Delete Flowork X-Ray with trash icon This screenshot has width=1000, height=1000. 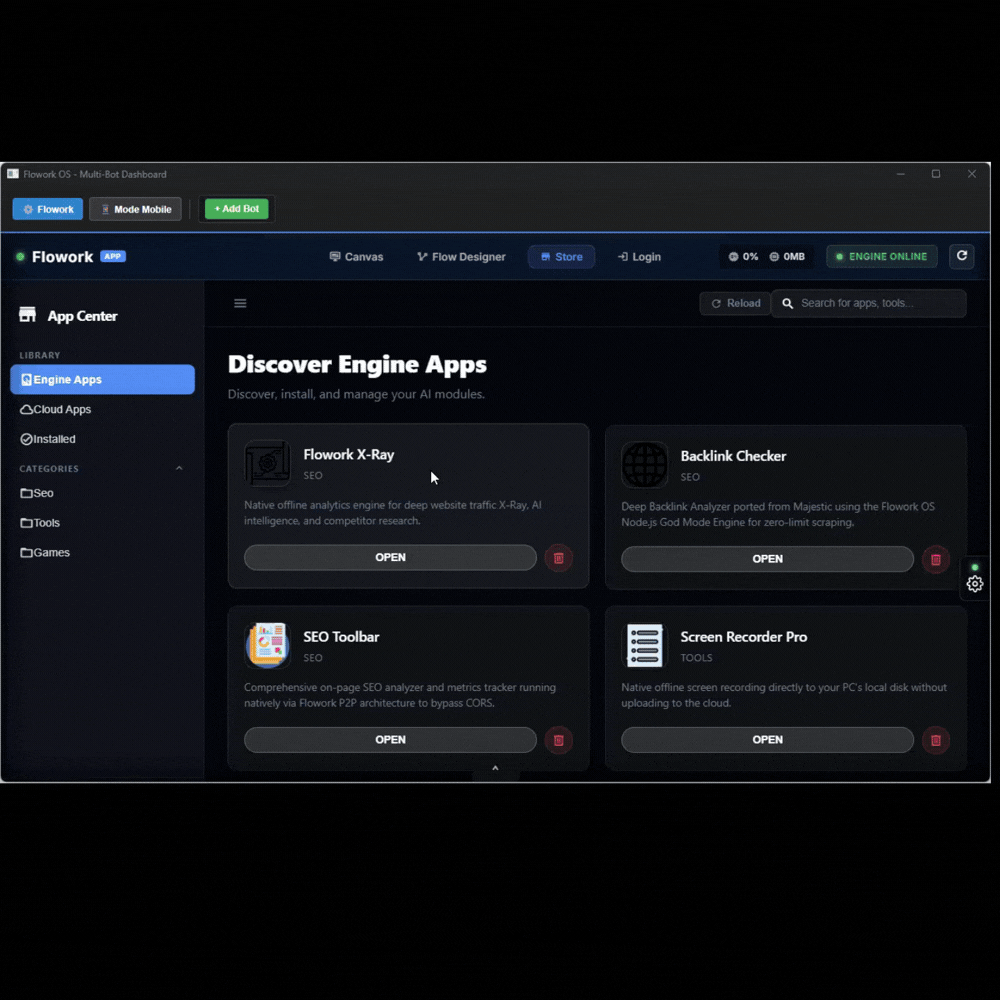click(559, 558)
